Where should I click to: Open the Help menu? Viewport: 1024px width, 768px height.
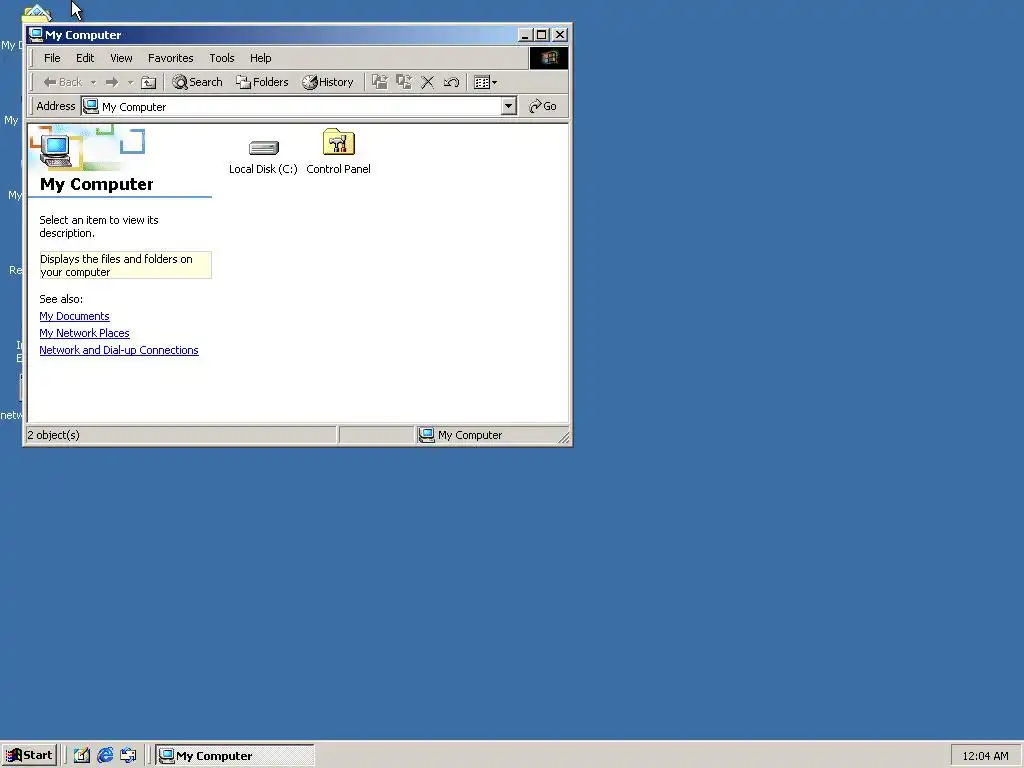pyautogui.click(x=260, y=58)
